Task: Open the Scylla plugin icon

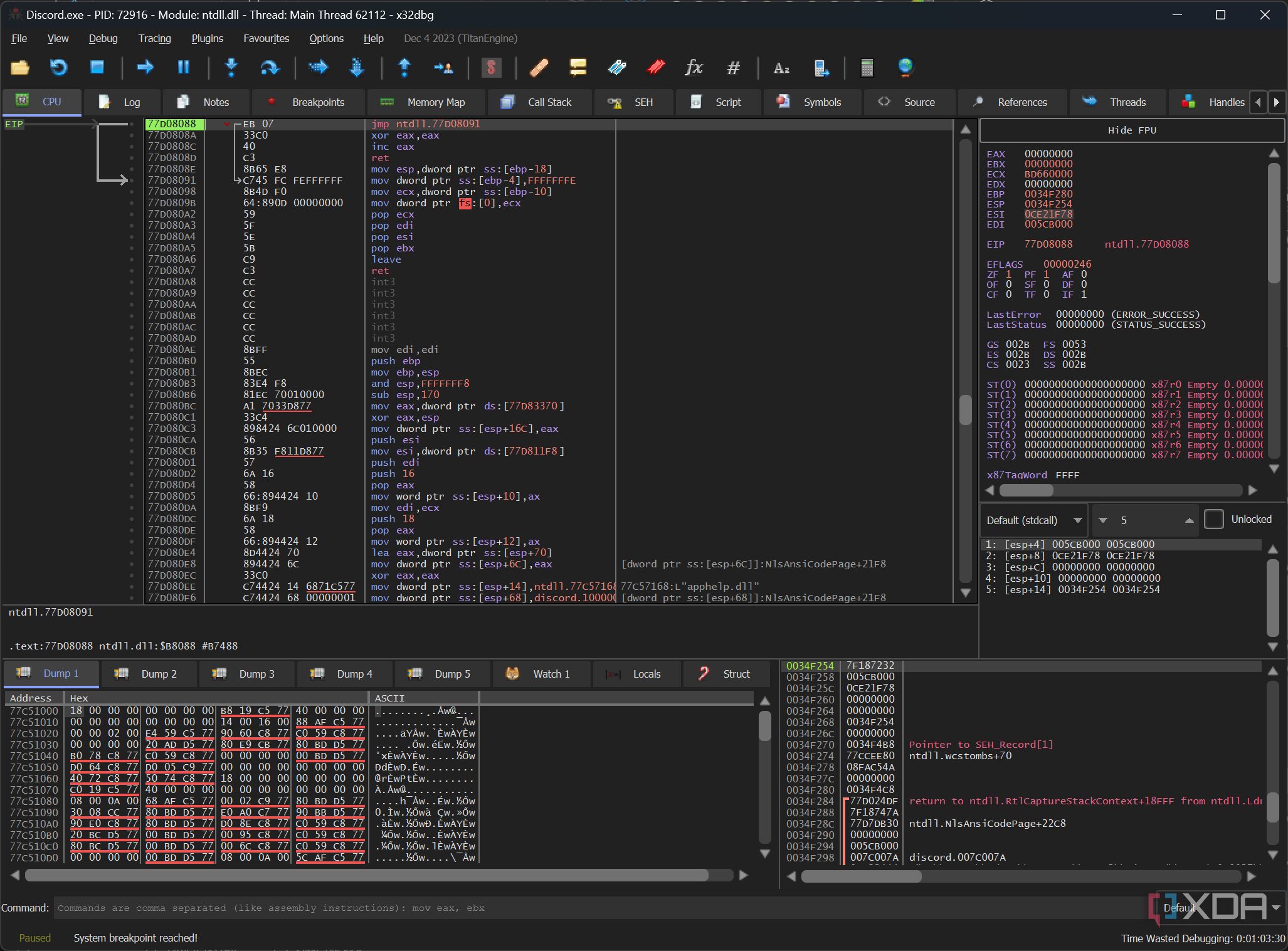Action: coord(491,67)
